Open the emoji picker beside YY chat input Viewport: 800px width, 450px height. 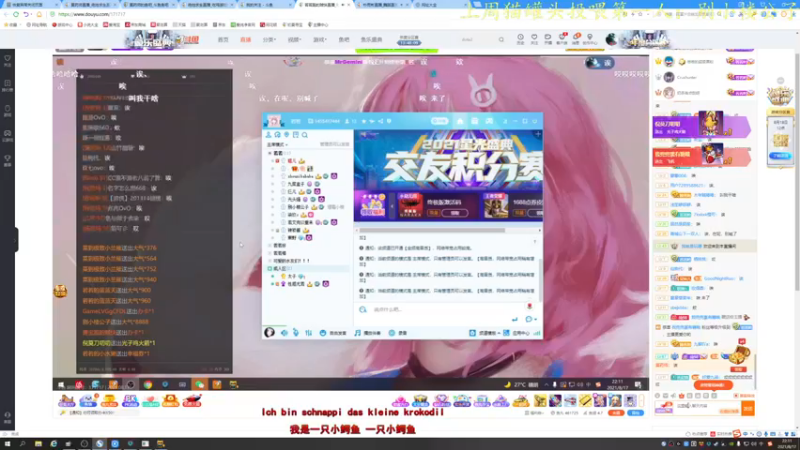coord(363,310)
